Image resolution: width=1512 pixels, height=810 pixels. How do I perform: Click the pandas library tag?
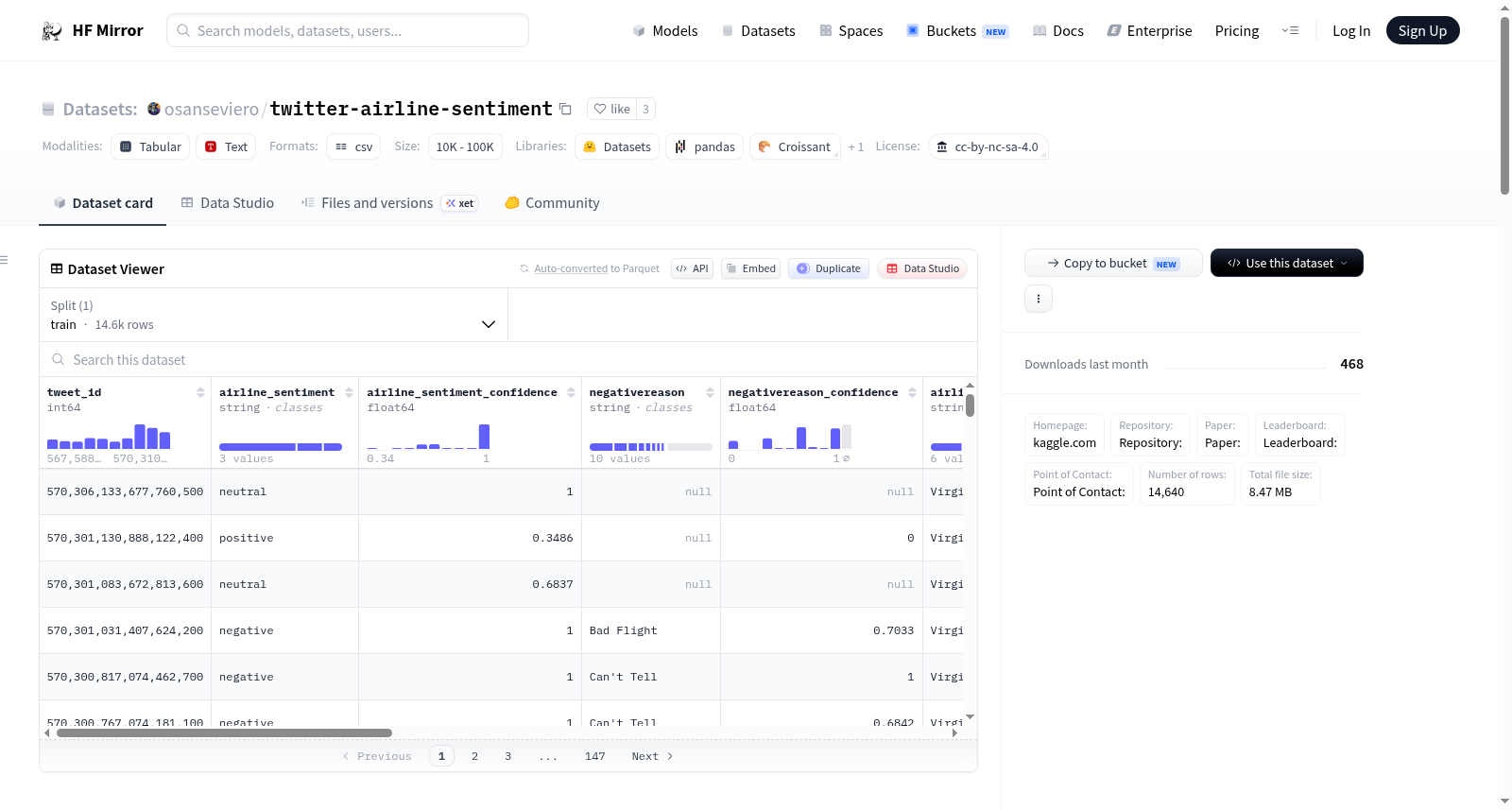click(x=705, y=146)
